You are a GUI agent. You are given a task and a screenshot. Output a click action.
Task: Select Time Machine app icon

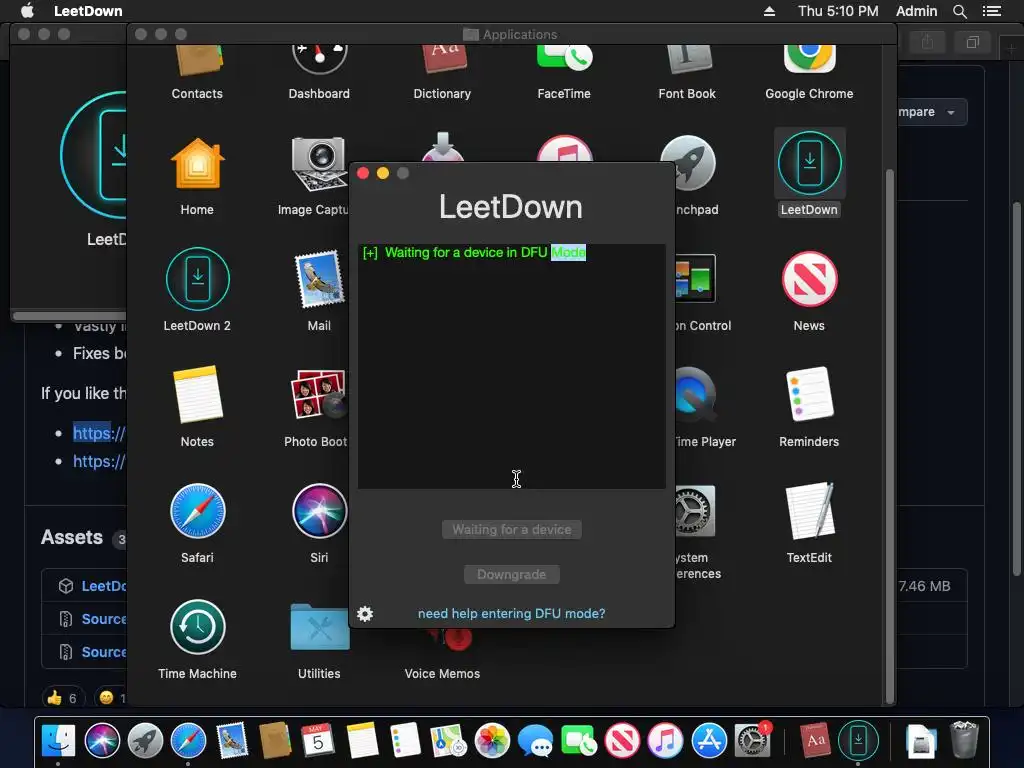point(197,627)
